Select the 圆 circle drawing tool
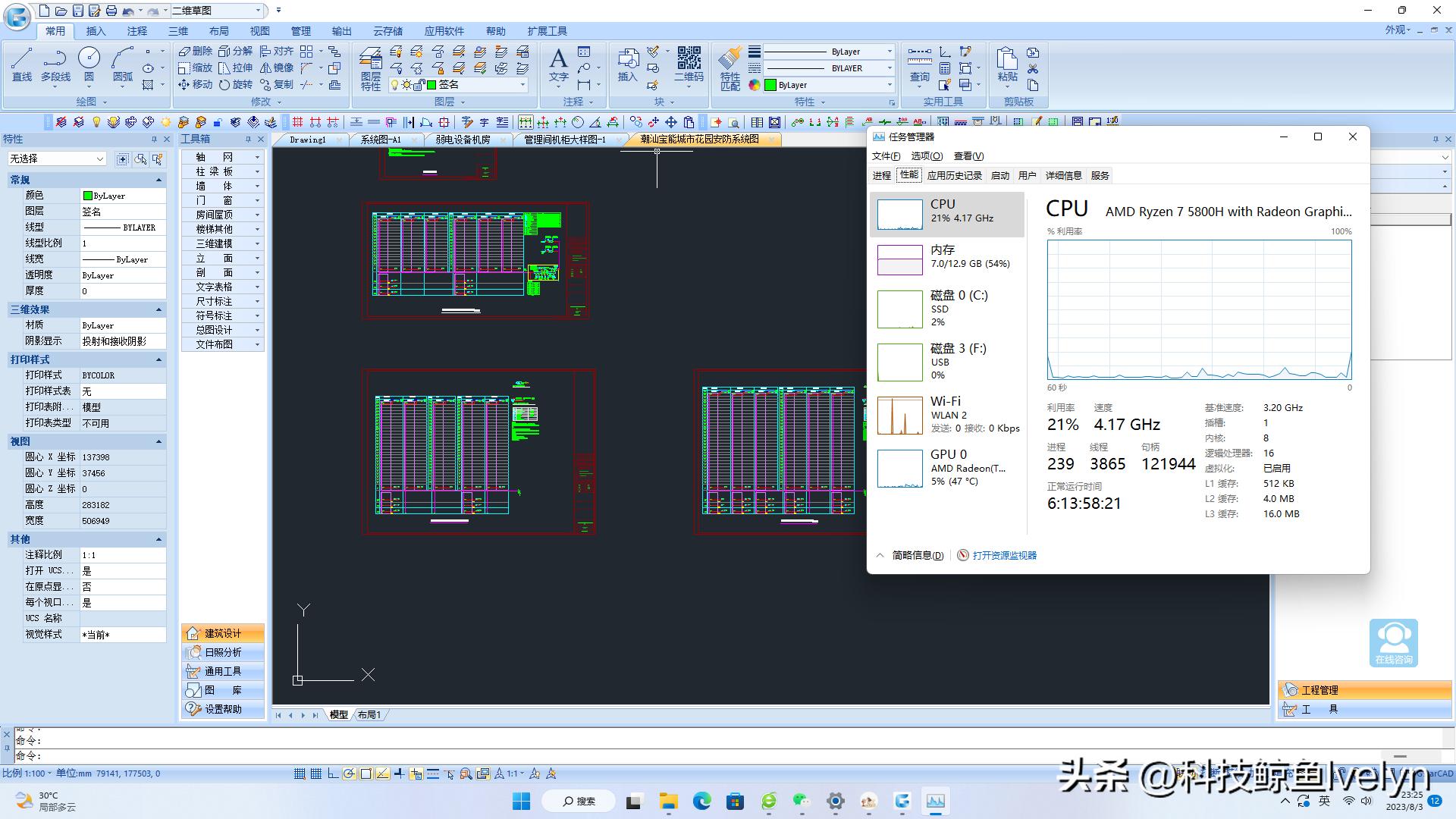The height and width of the screenshot is (819, 1456). 89,64
